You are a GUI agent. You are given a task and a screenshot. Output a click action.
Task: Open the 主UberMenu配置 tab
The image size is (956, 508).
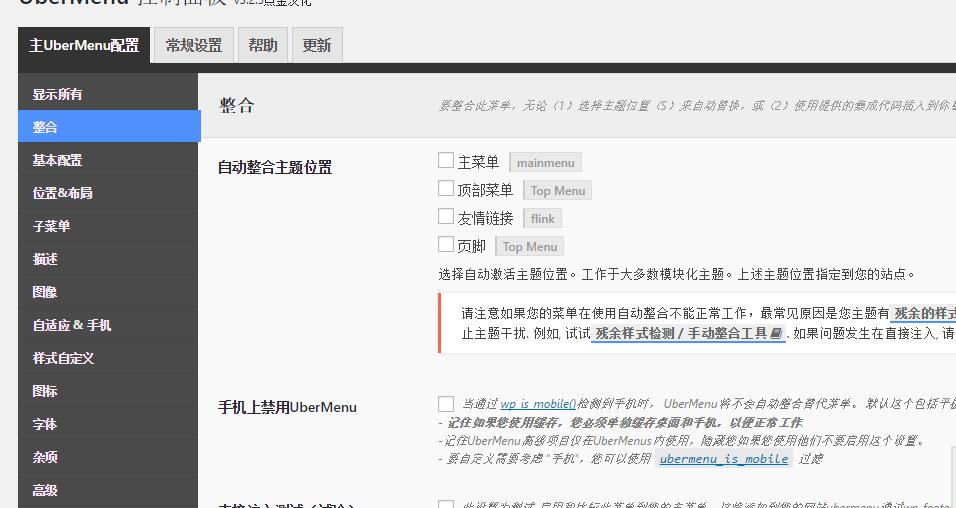click(x=84, y=45)
